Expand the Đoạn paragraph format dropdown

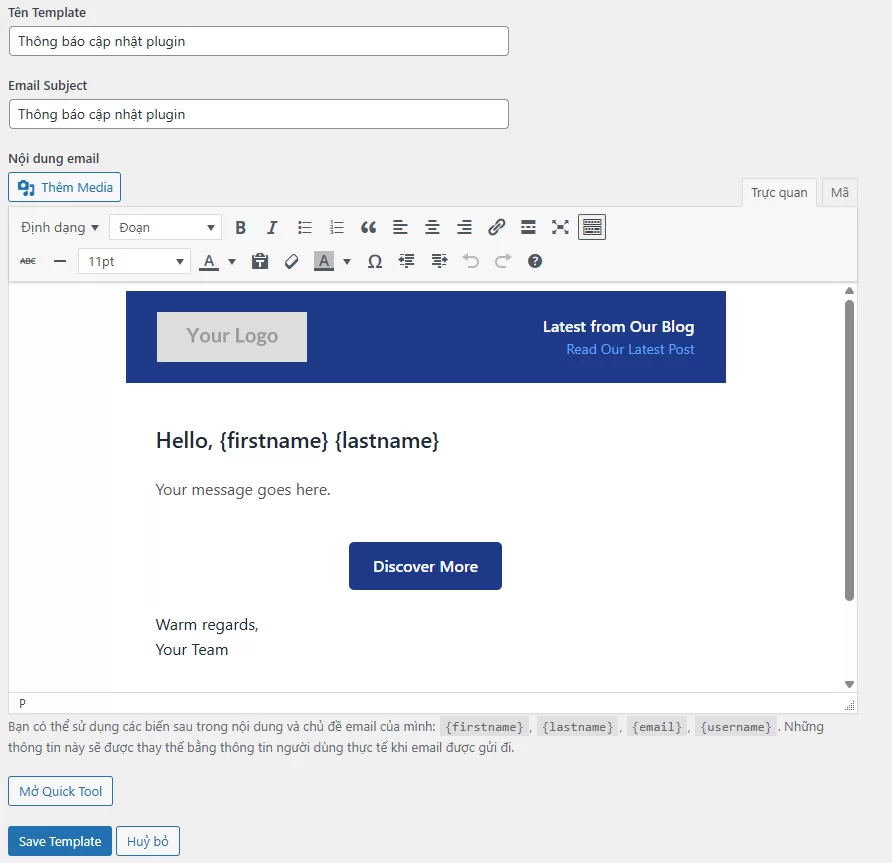tap(165, 228)
